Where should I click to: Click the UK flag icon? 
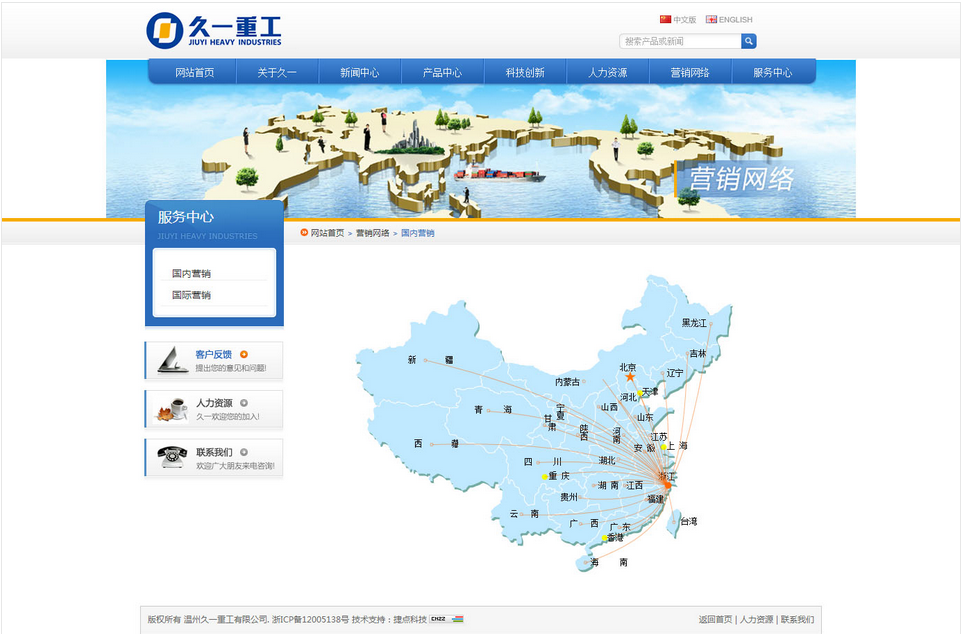(711, 19)
